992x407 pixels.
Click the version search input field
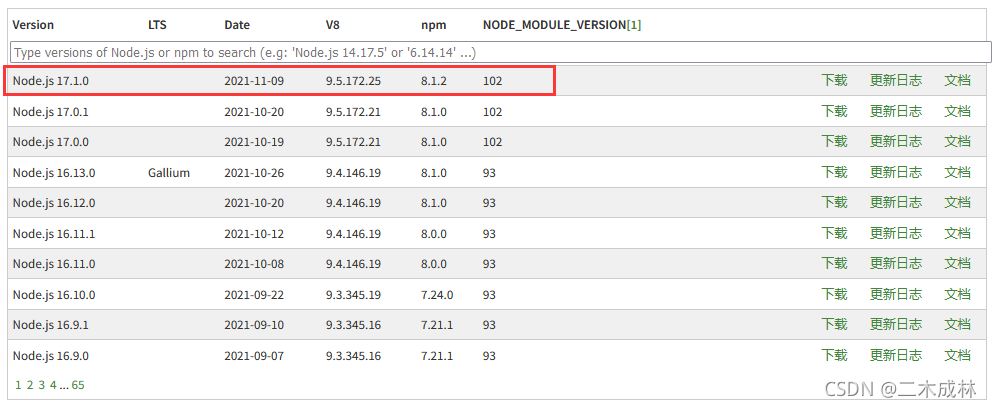500,52
